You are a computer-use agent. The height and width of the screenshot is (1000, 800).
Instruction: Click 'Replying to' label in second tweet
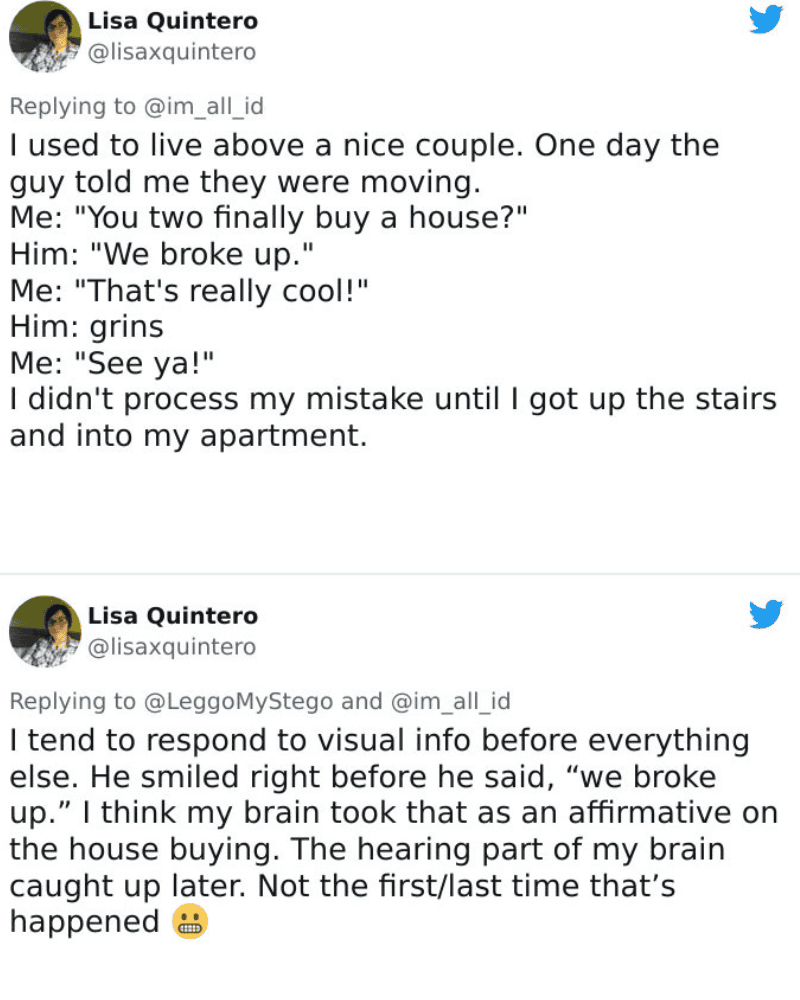pyautogui.click(x=73, y=702)
